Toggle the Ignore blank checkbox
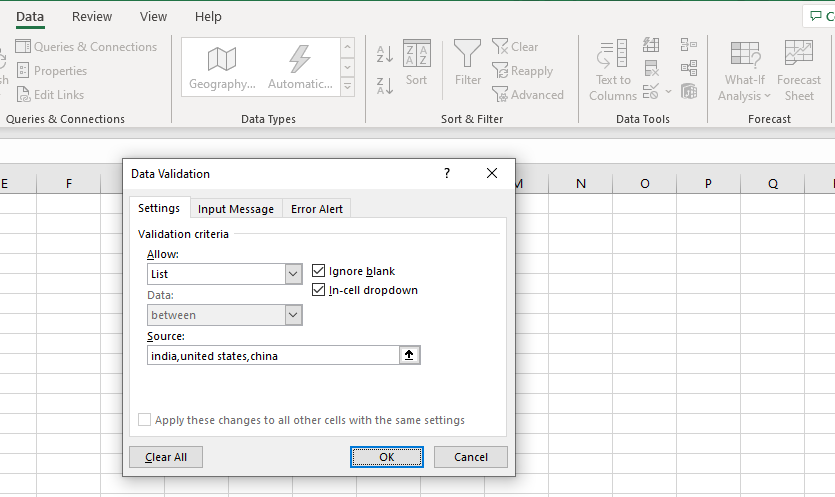 pos(318,271)
